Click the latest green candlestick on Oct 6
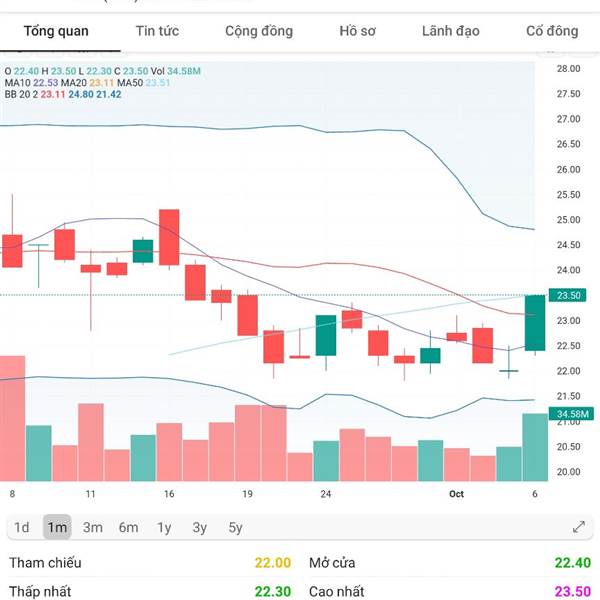Screen dimensions: 600x600 pos(535,323)
